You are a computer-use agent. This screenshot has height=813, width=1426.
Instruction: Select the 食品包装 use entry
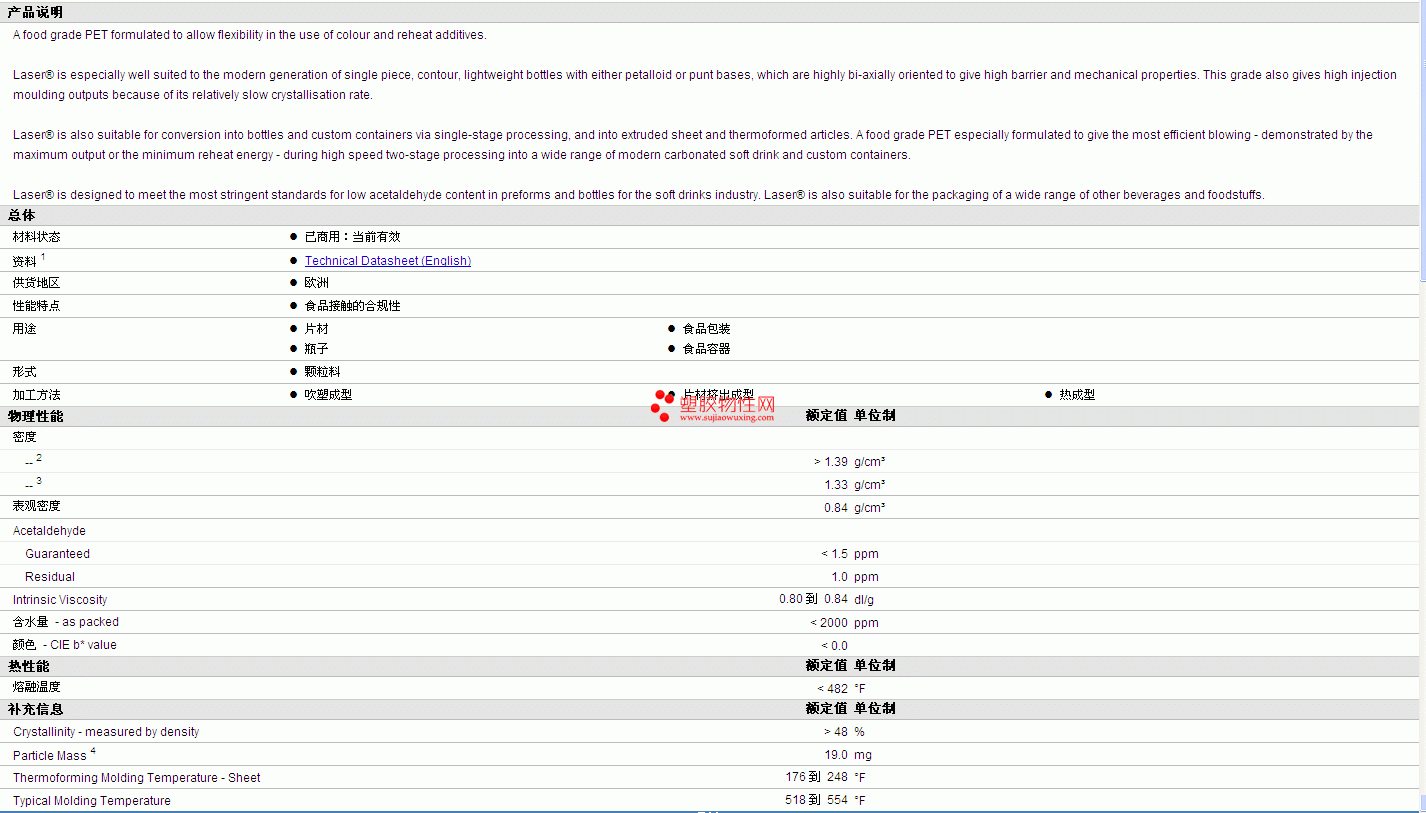(706, 329)
